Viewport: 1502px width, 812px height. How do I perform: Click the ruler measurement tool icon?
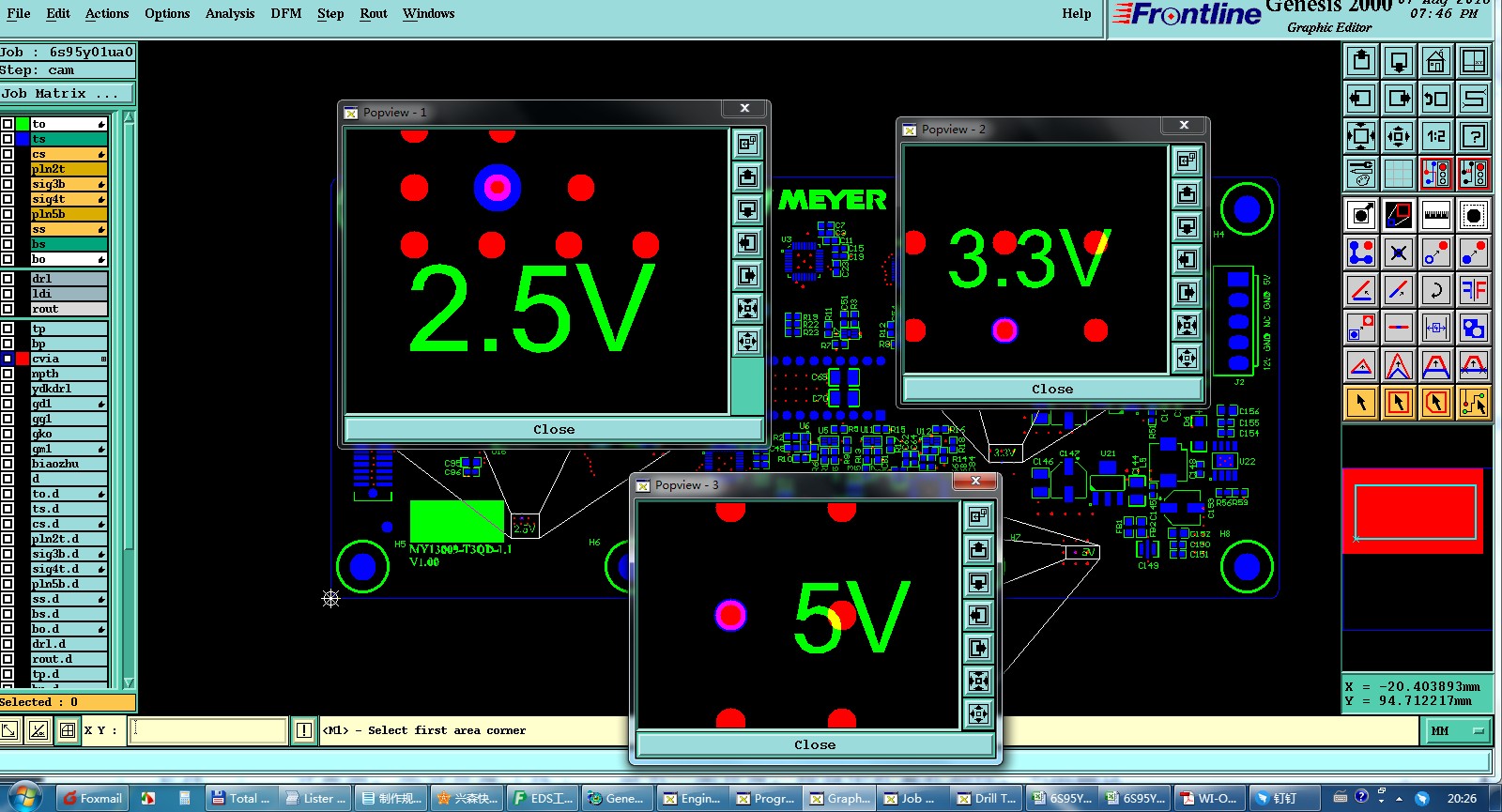[x=1436, y=215]
